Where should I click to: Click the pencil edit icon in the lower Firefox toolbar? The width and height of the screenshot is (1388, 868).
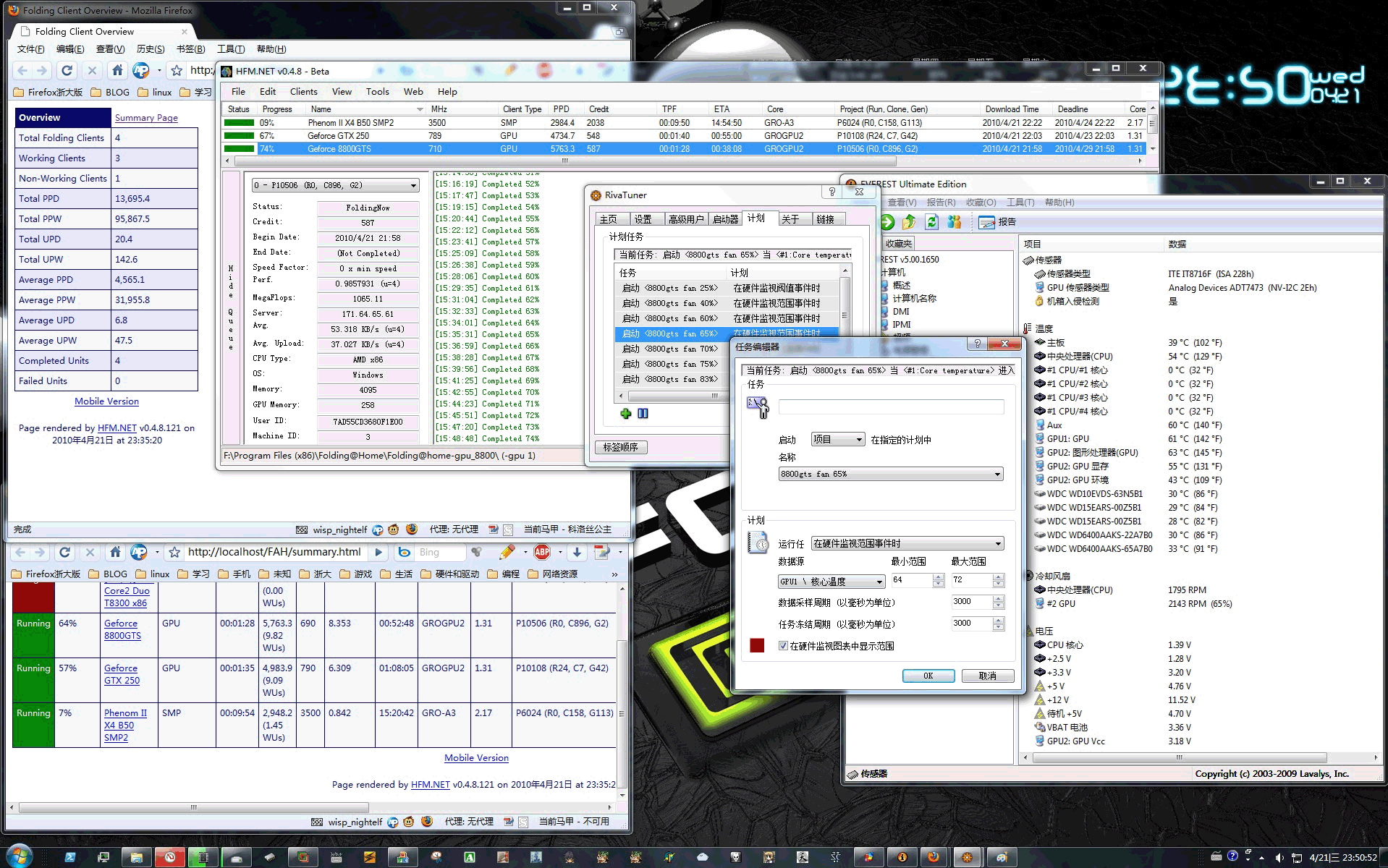point(507,552)
